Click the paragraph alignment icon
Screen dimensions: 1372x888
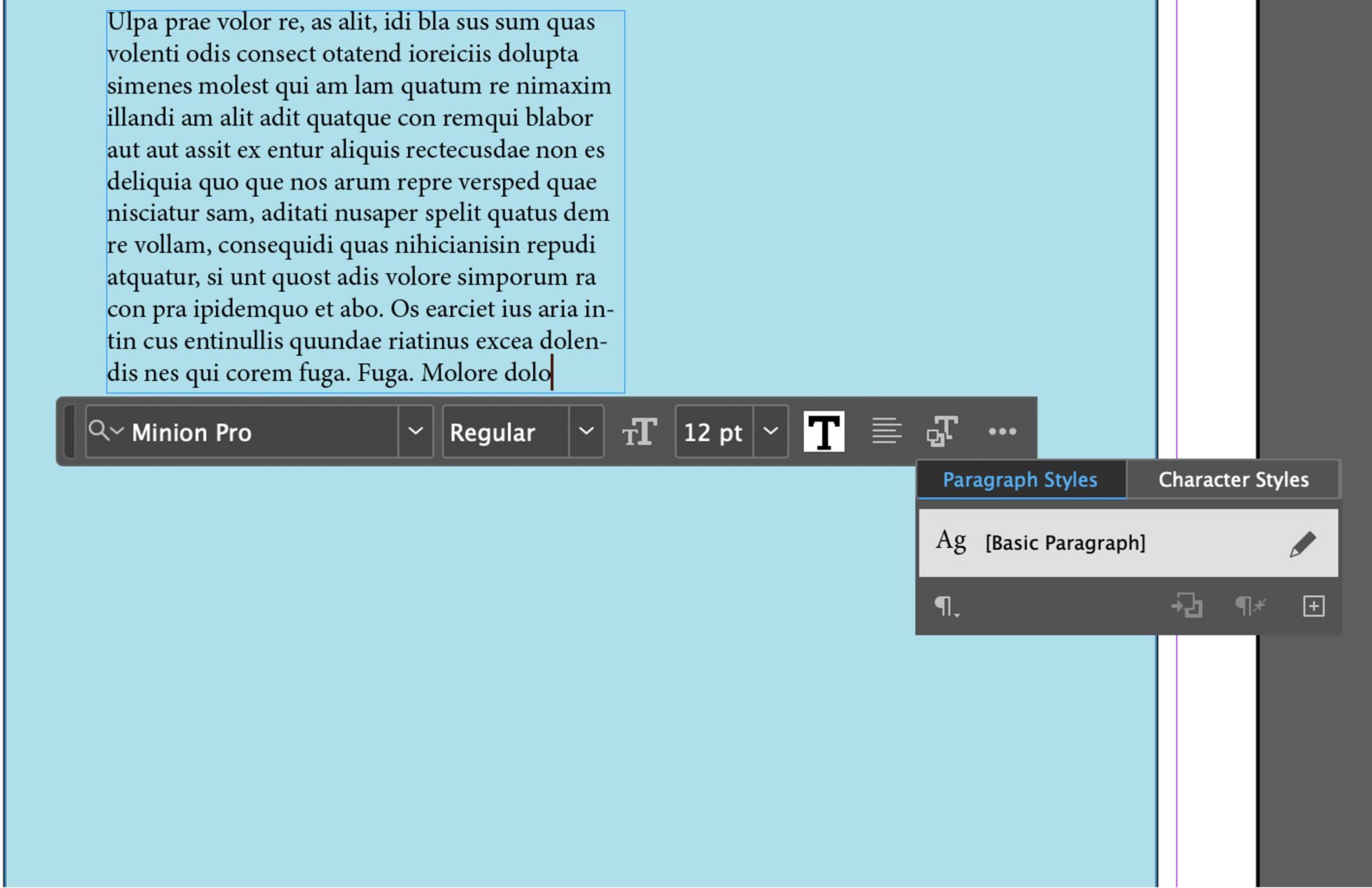pos(886,431)
